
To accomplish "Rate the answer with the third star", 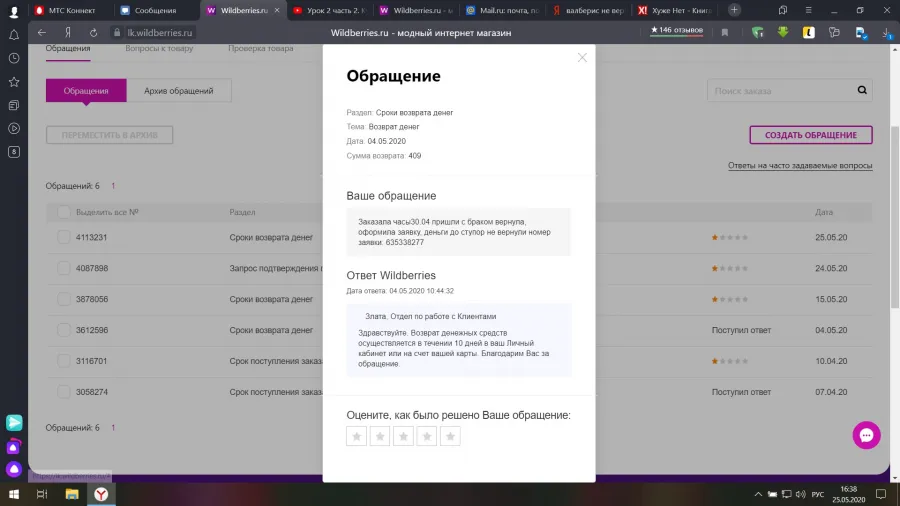I will click(x=404, y=436).
